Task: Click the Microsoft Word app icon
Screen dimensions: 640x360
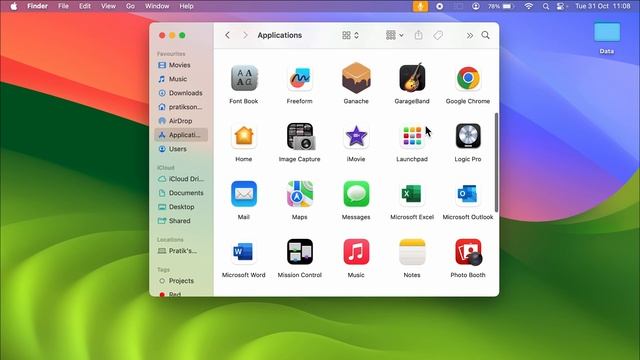Action: point(244,252)
